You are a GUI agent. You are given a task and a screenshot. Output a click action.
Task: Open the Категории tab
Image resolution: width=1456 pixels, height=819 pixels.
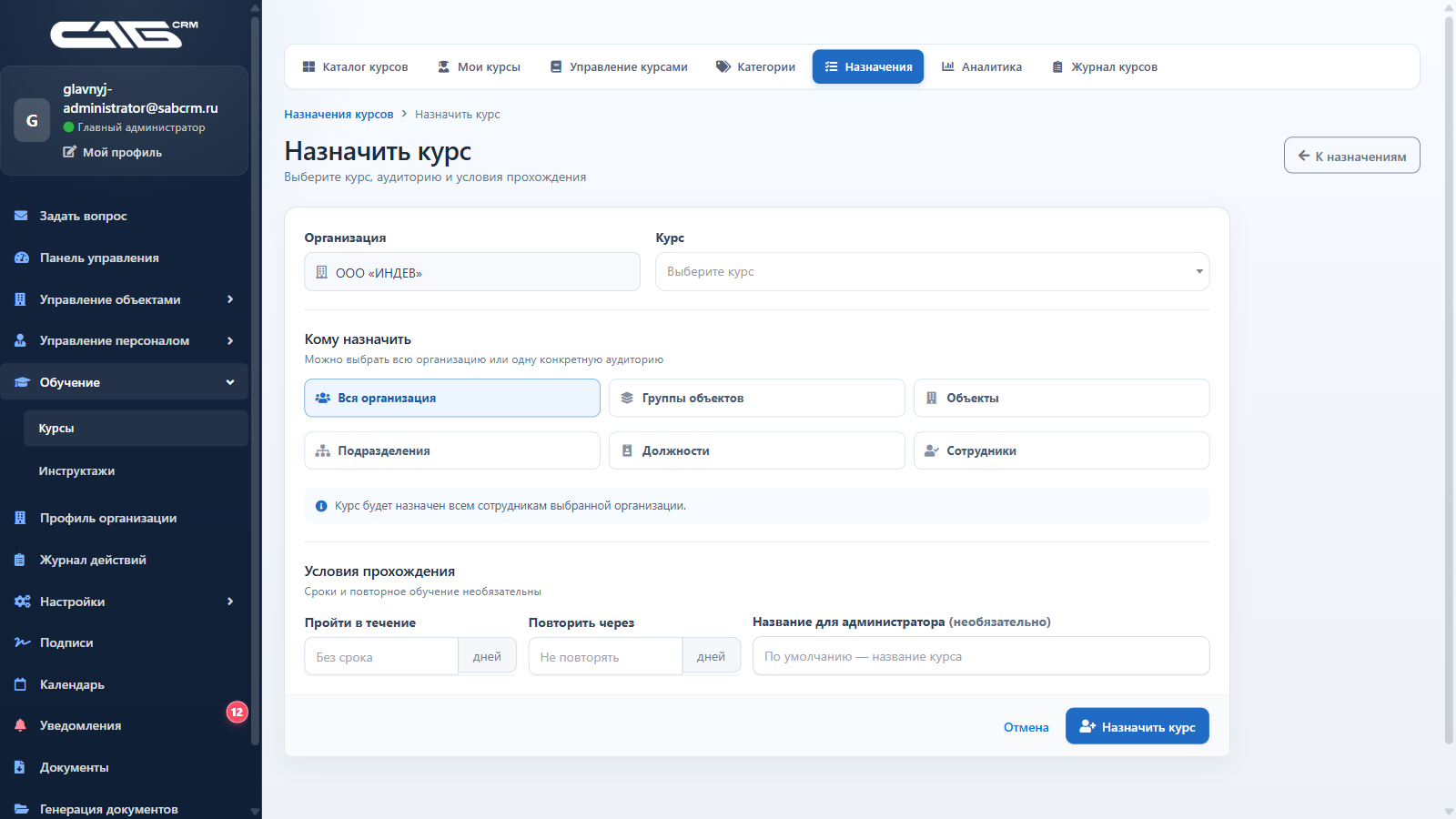click(755, 66)
